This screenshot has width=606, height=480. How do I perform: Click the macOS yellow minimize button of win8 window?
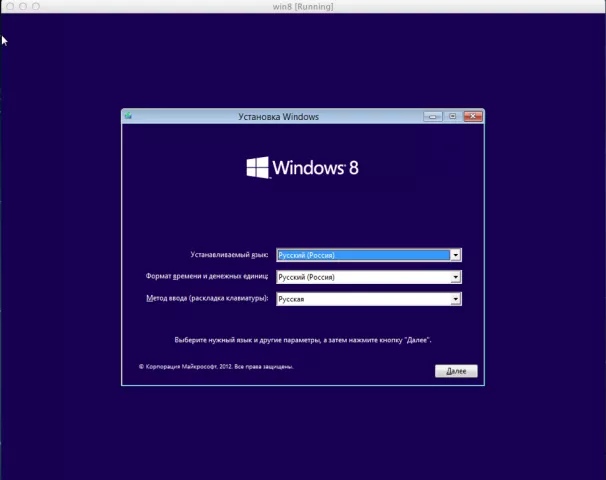point(23,6)
